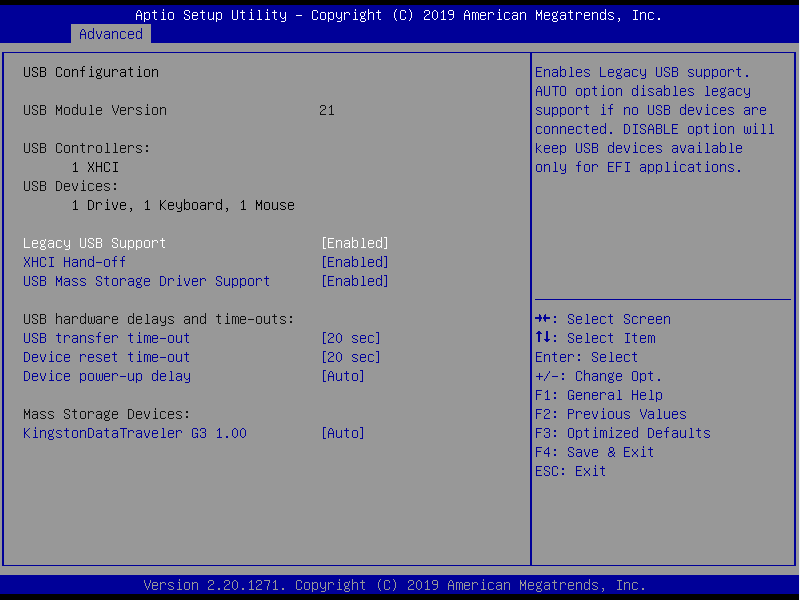This screenshot has width=800, height=600.
Task: Click the USB Configuration heading
Action: tap(90, 72)
